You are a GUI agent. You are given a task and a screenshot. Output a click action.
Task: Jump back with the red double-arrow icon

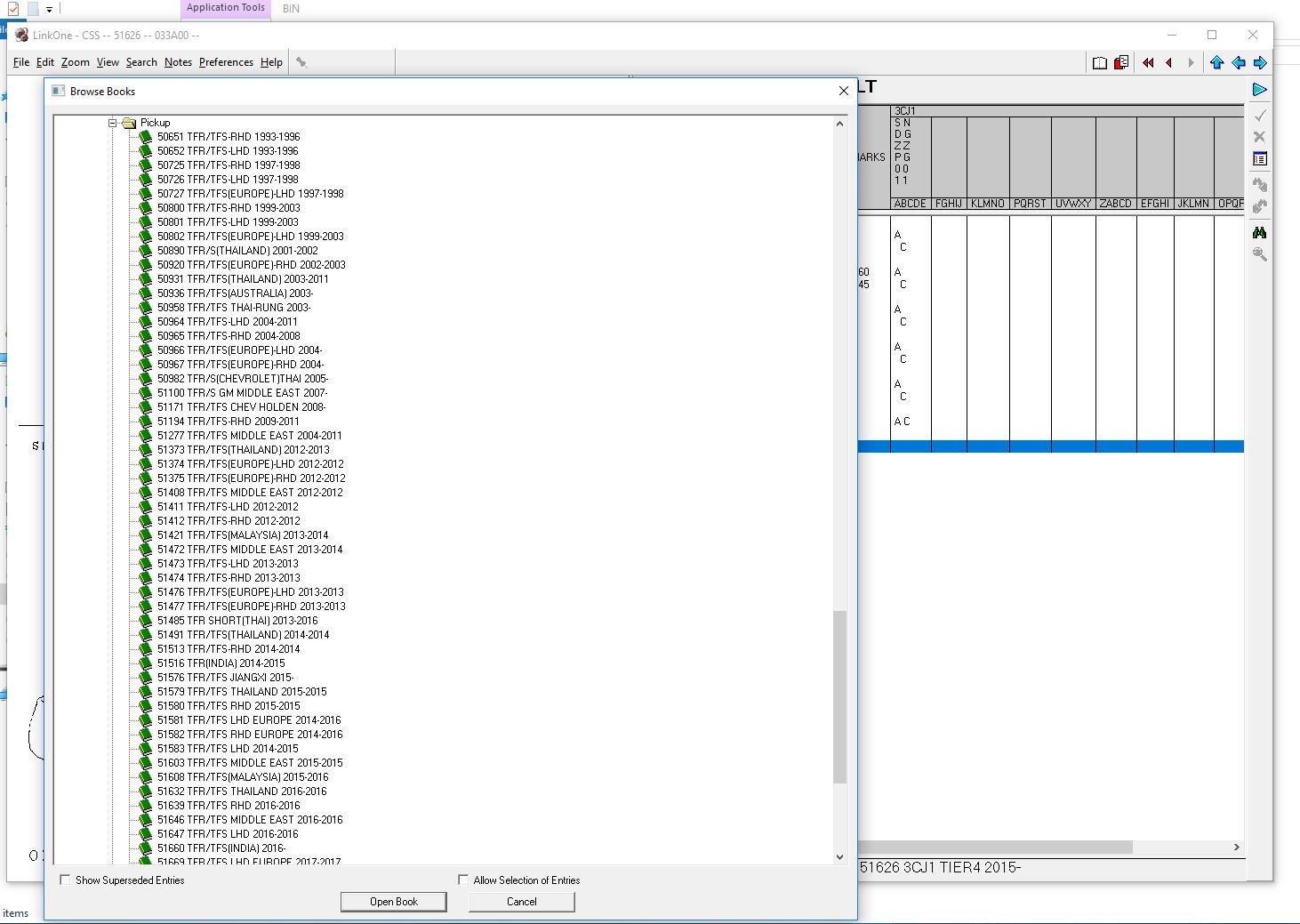[x=1148, y=62]
